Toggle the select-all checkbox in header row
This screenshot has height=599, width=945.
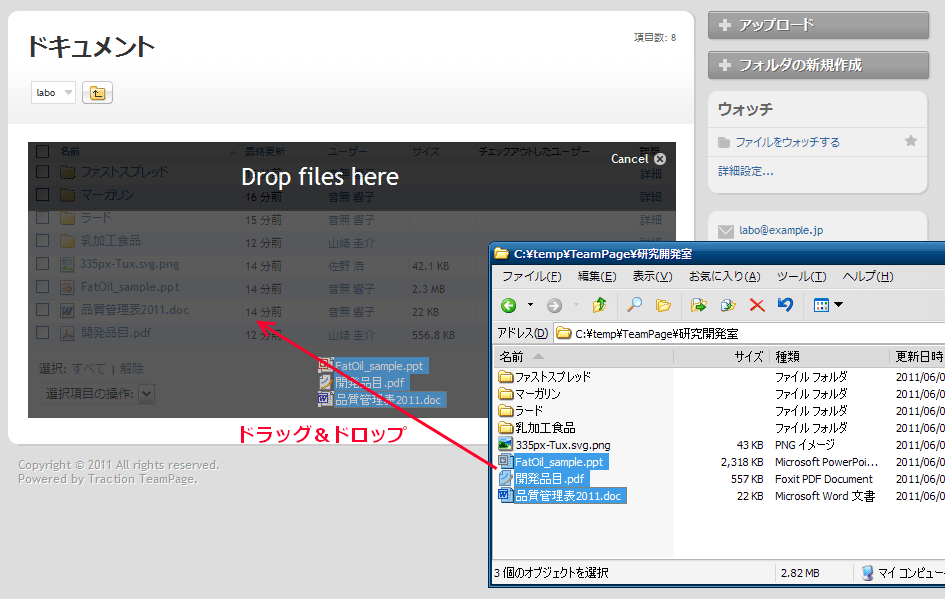point(42,151)
